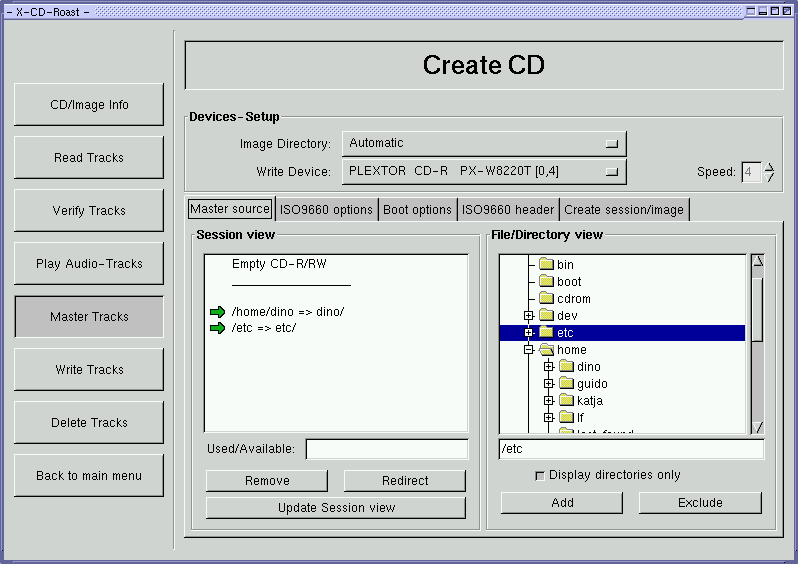Image resolution: width=798 pixels, height=564 pixels.
Task: Select the guido folder icon
Action: (x=566, y=384)
